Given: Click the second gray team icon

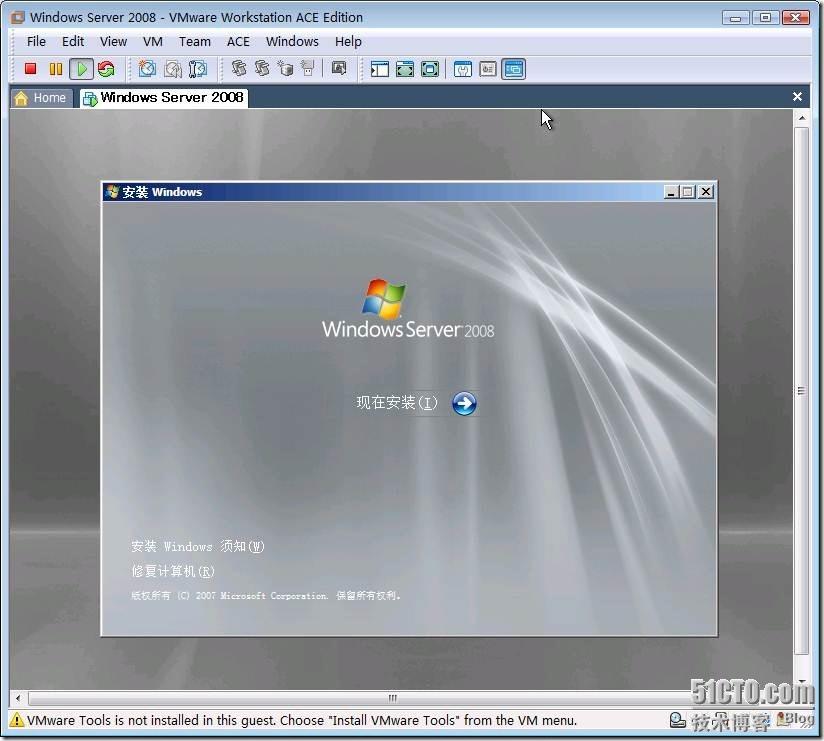Looking at the screenshot, I should (262, 68).
